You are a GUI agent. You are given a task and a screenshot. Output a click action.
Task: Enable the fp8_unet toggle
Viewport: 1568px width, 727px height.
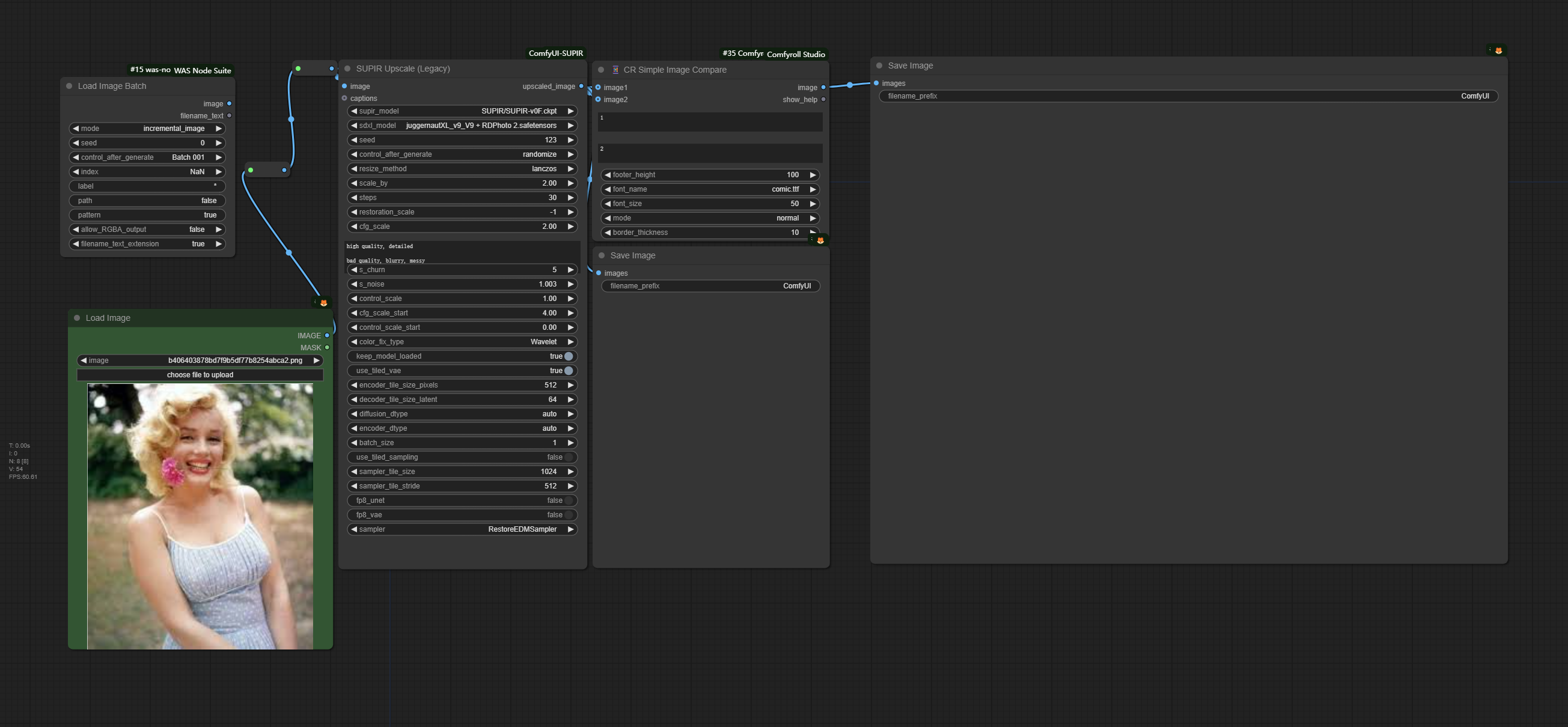coord(569,500)
